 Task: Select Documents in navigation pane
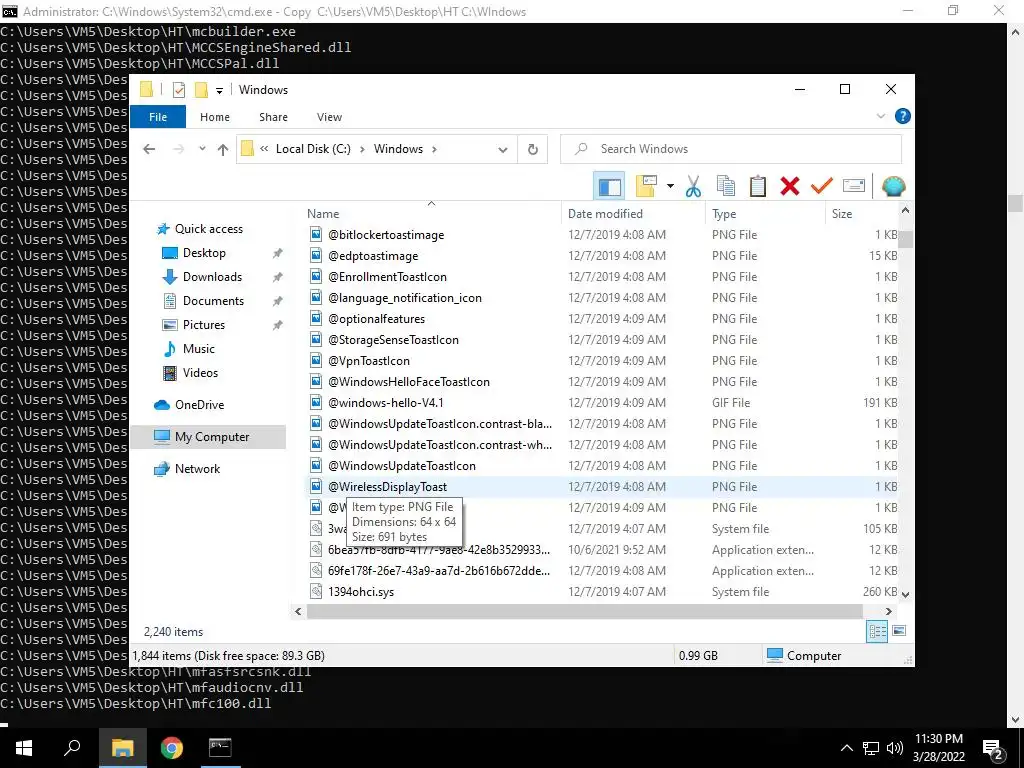point(213,301)
